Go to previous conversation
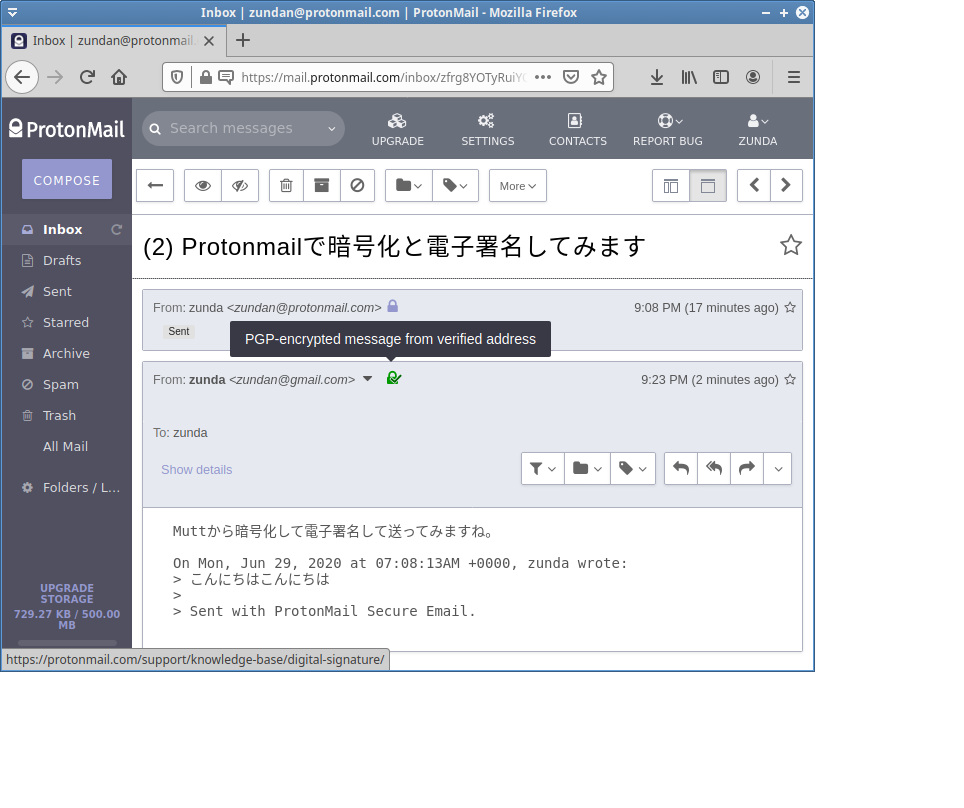This screenshot has width=964, height=808. (x=754, y=186)
